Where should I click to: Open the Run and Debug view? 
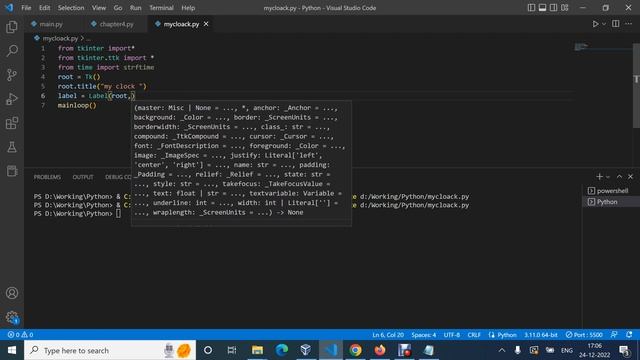click(x=12, y=99)
